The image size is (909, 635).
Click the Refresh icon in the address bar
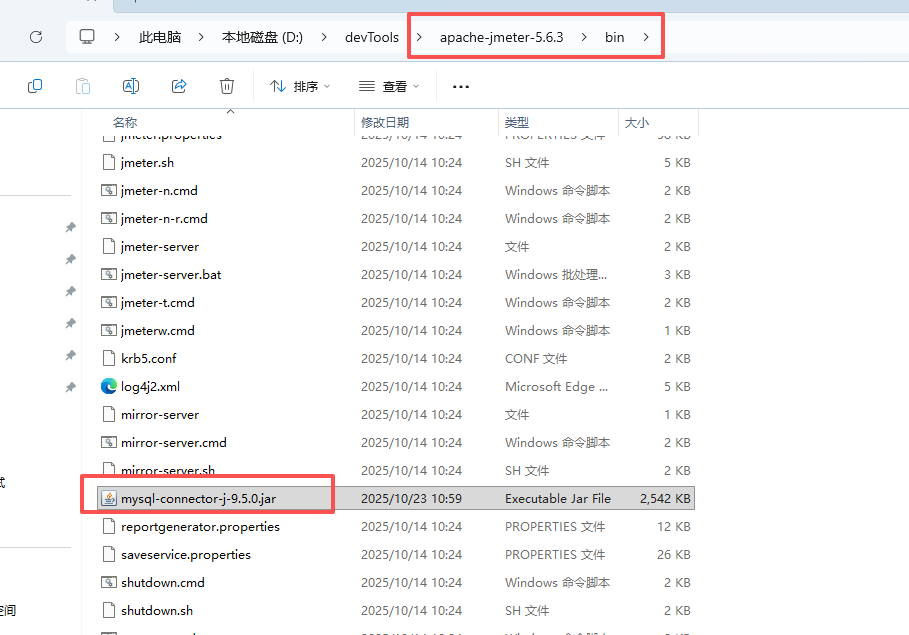(x=36, y=36)
